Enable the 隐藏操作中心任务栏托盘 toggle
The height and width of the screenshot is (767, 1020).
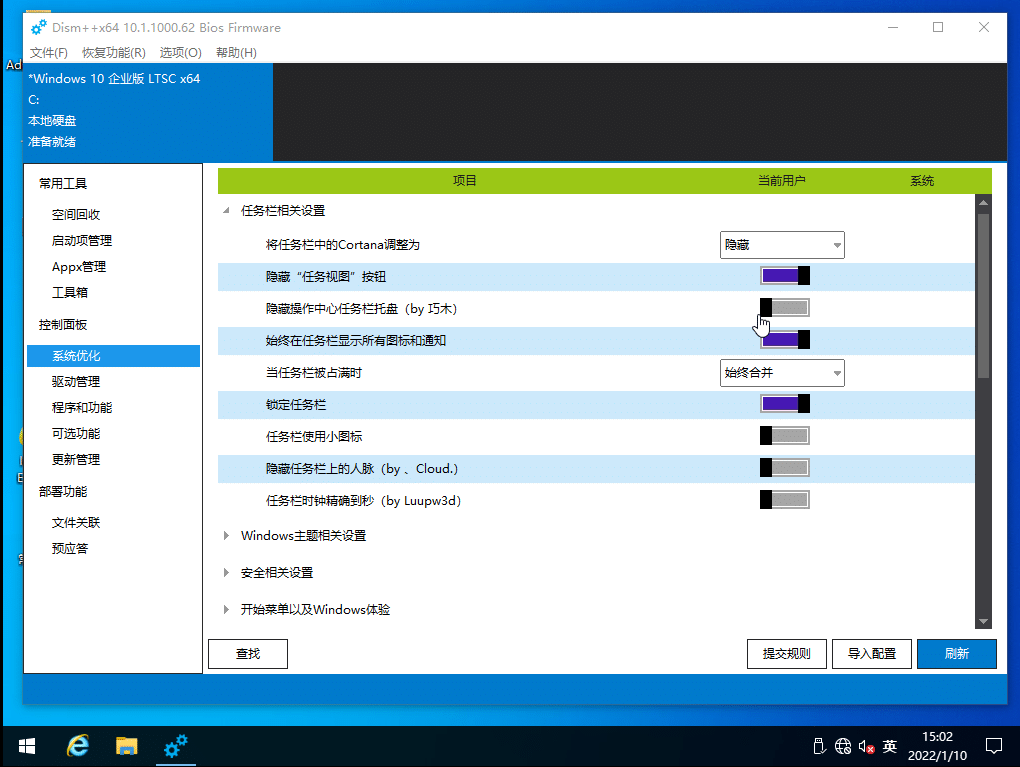[784, 307]
